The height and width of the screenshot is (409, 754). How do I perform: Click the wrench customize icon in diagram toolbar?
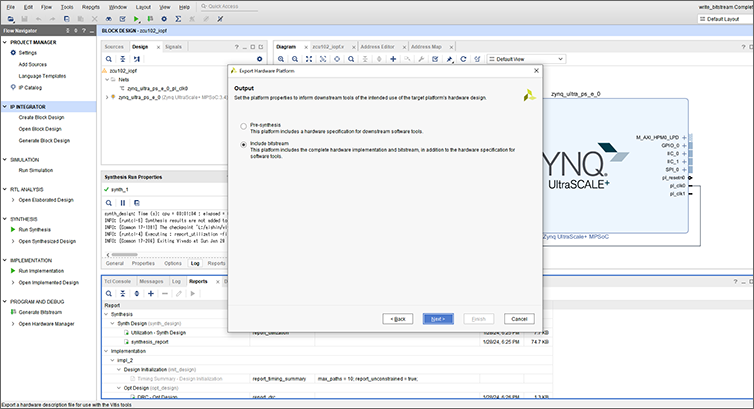[x=421, y=59]
